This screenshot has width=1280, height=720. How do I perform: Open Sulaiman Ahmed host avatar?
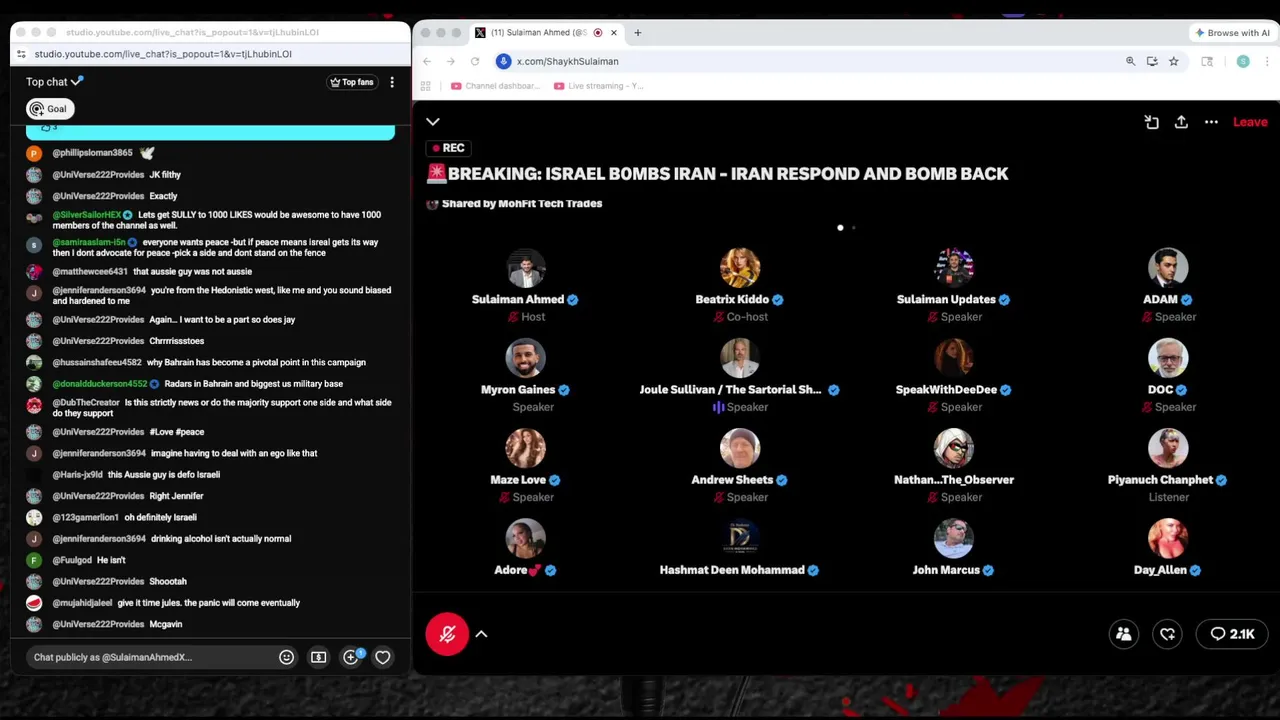(x=525, y=268)
